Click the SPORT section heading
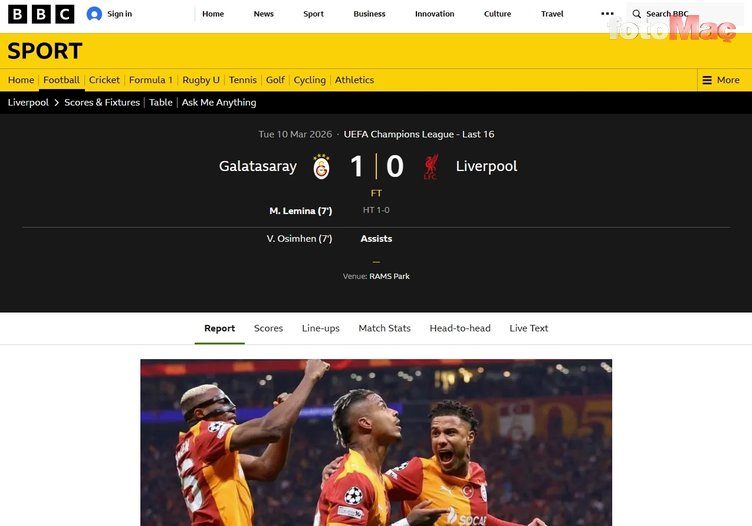 (45, 51)
